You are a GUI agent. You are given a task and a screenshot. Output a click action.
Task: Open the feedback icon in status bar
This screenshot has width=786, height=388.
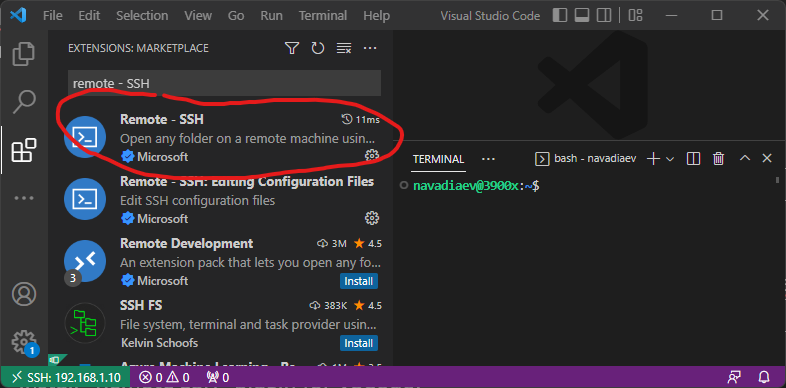click(734, 377)
